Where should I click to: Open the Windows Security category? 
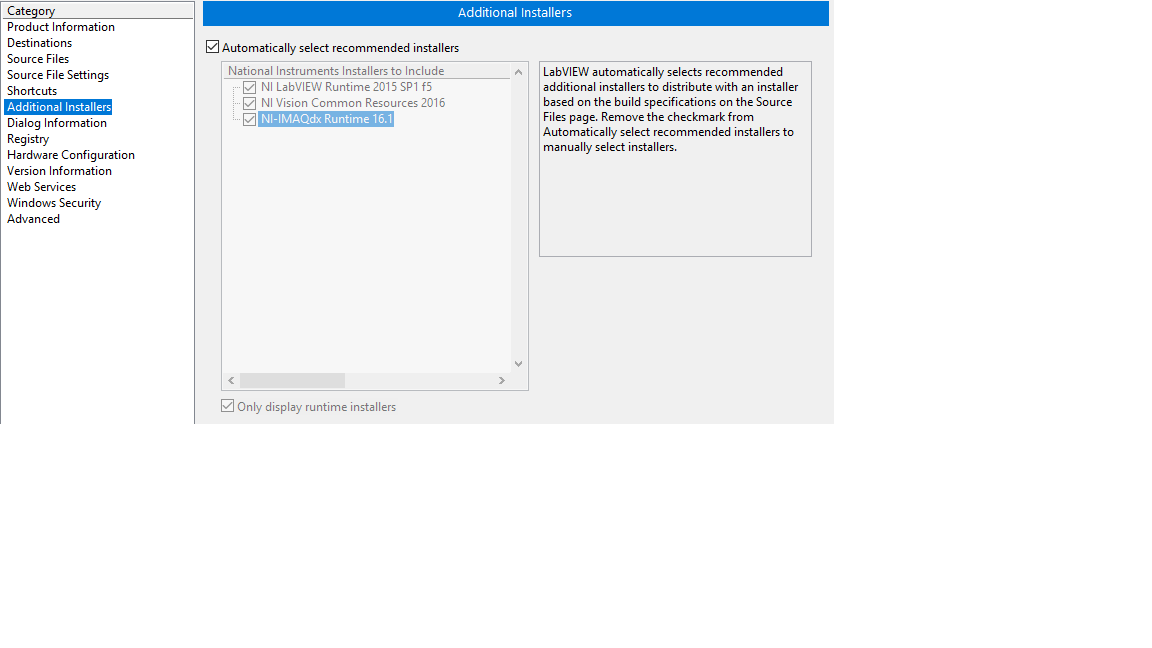[x=54, y=204]
